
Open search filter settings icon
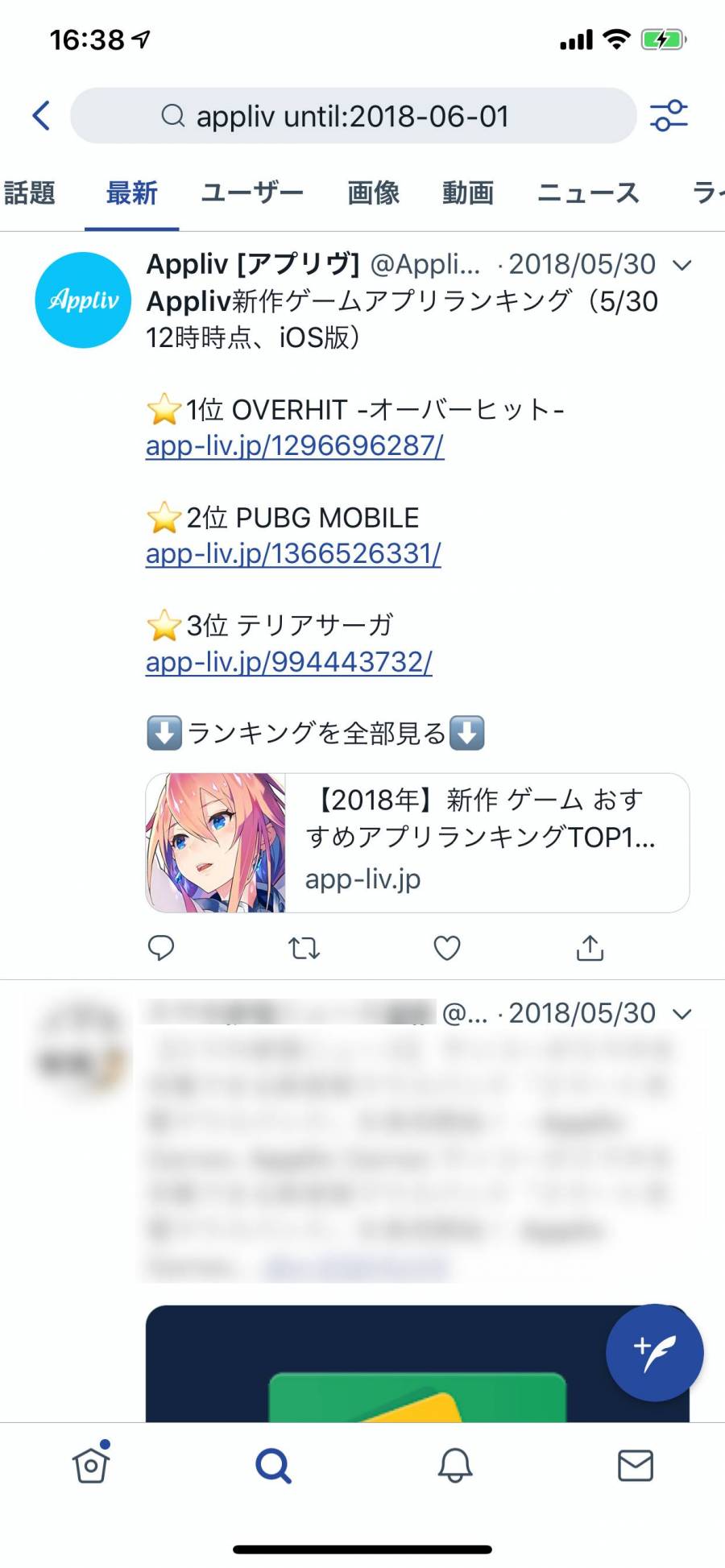(x=669, y=115)
